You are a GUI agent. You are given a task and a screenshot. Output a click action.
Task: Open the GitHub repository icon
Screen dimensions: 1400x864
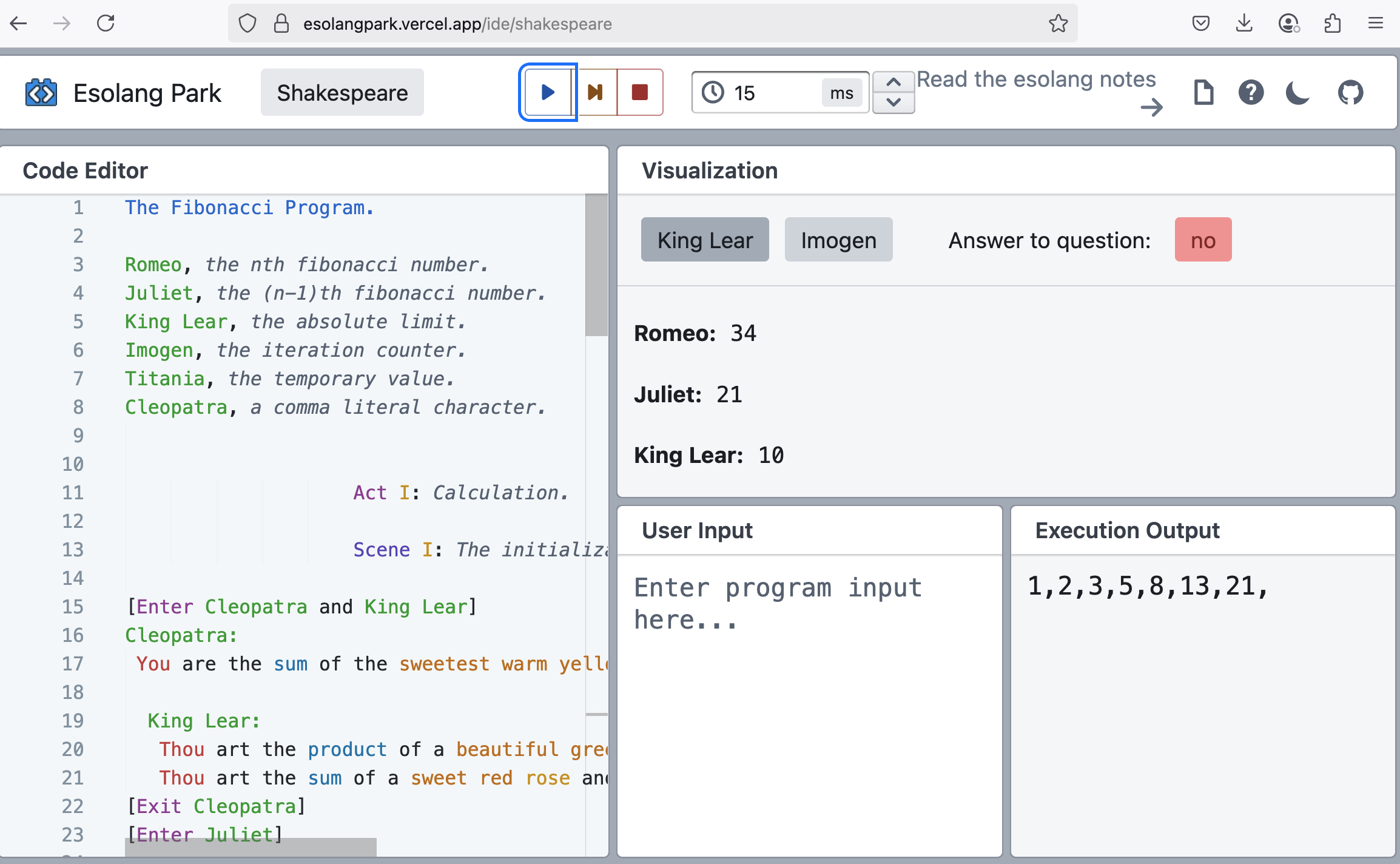(1350, 93)
